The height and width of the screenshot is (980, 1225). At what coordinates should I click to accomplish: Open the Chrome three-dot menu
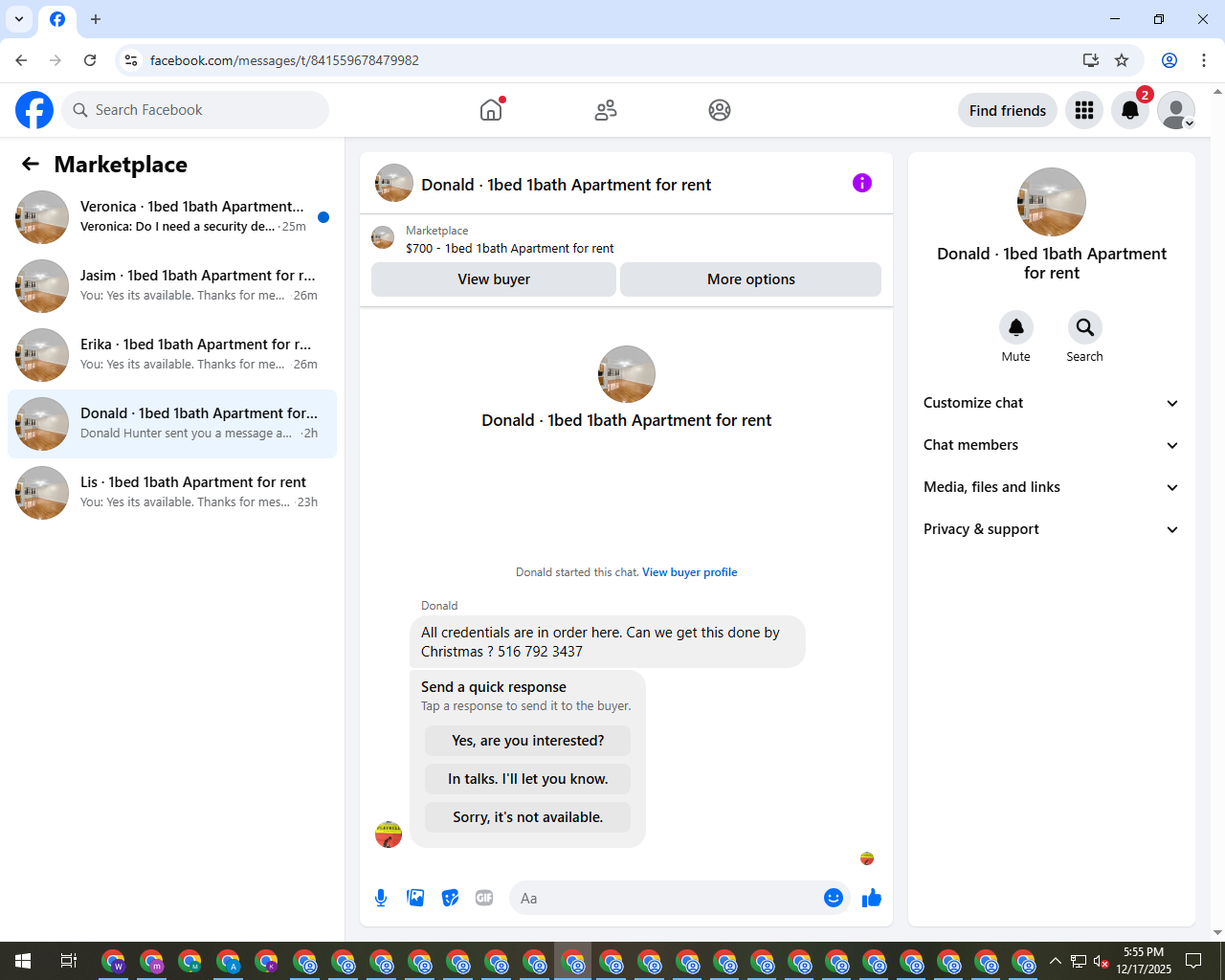click(1204, 60)
